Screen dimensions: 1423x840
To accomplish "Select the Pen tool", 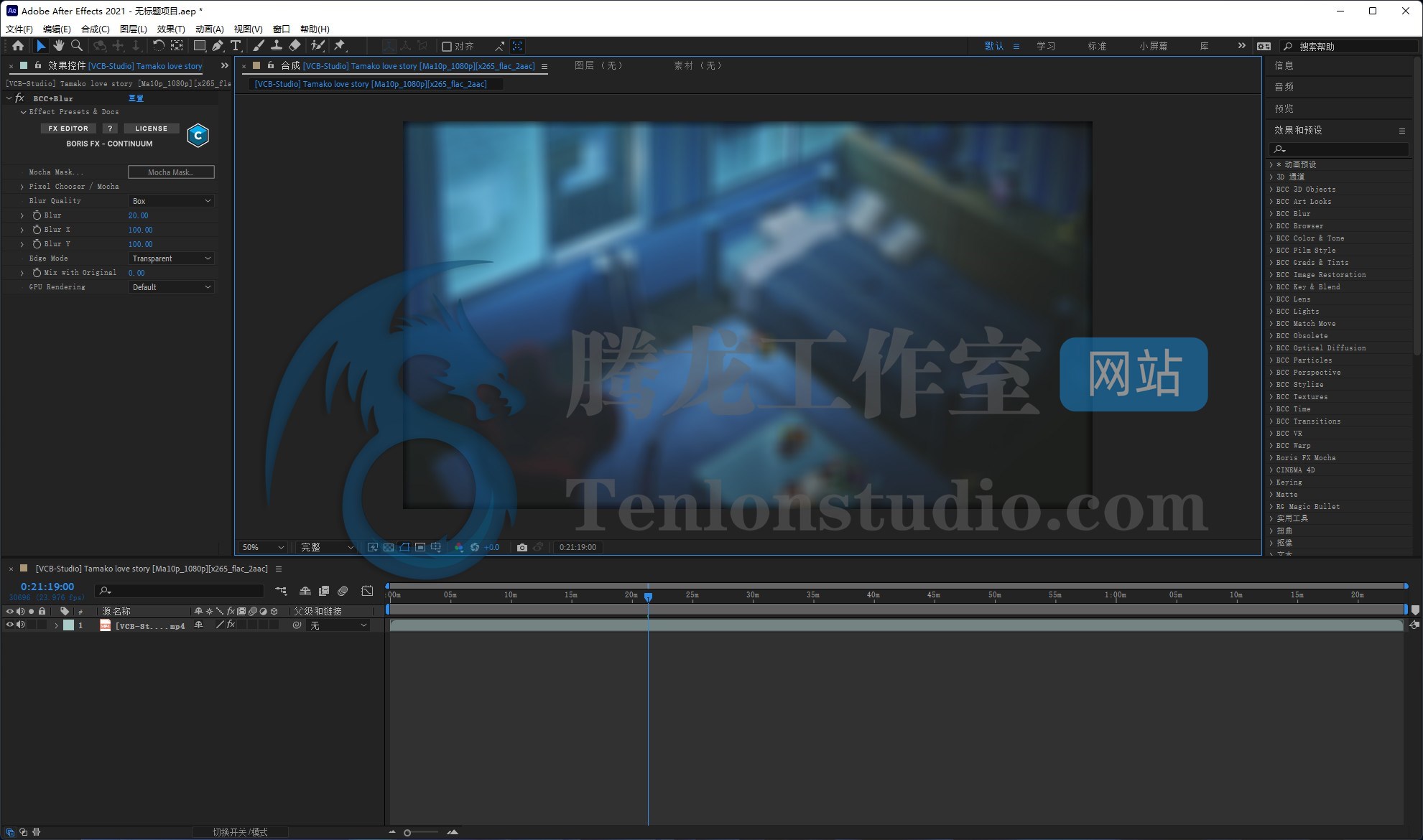I will (218, 46).
